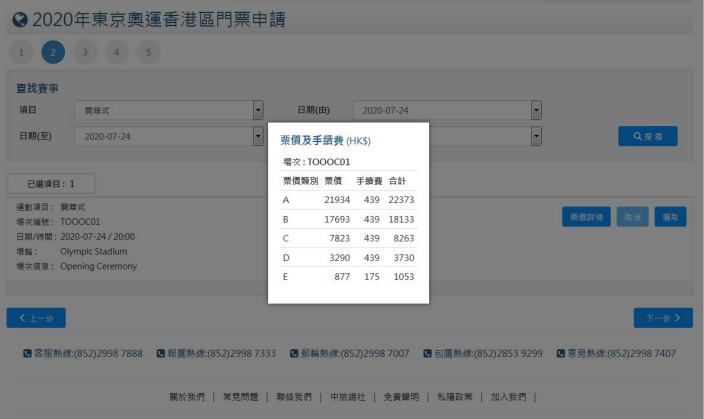The width and height of the screenshot is (704, 419).
Task: Open step 4 circle
Action: [x=117, y=52]
